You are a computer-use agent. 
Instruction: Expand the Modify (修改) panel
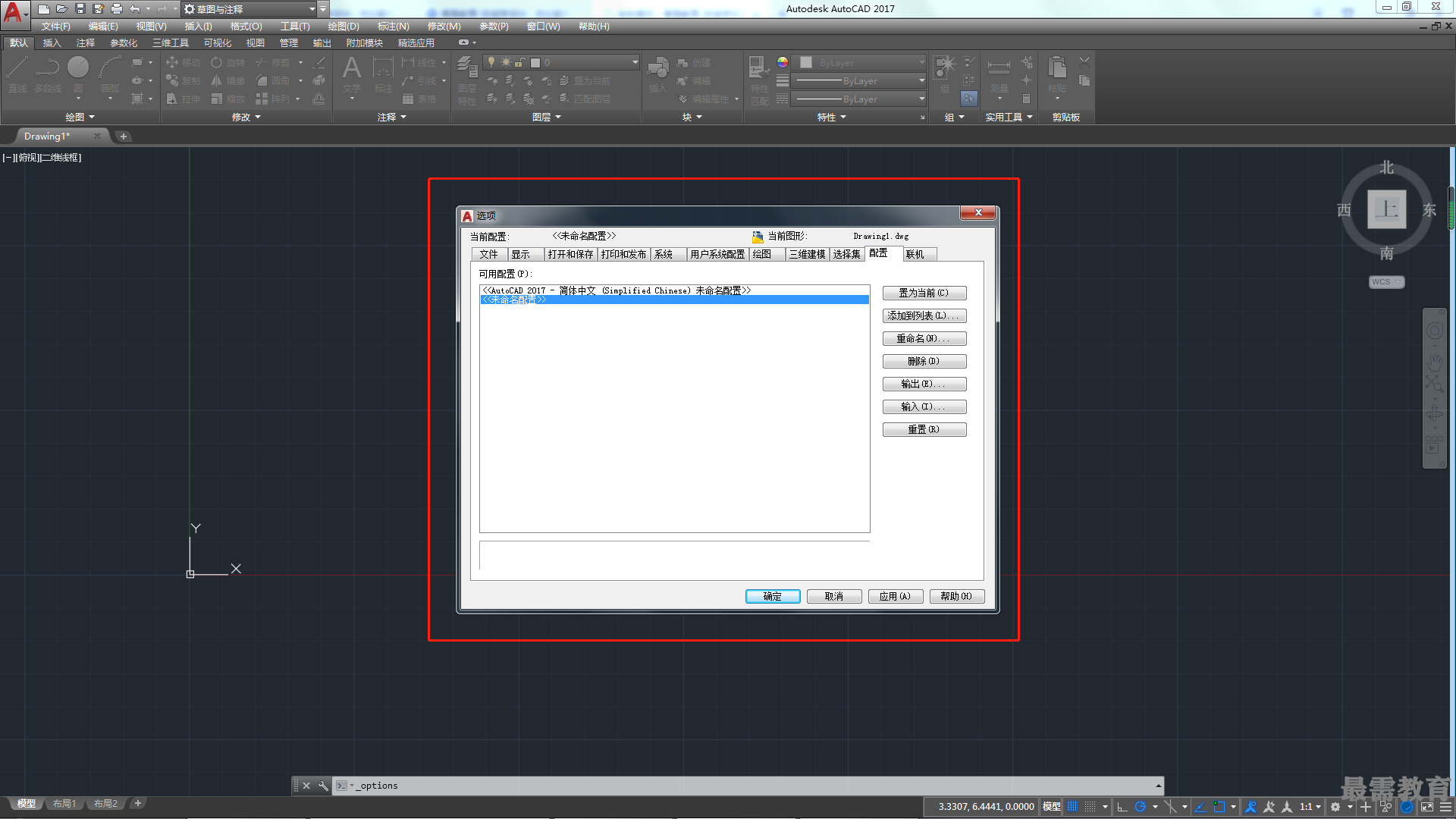pos(246,117)
